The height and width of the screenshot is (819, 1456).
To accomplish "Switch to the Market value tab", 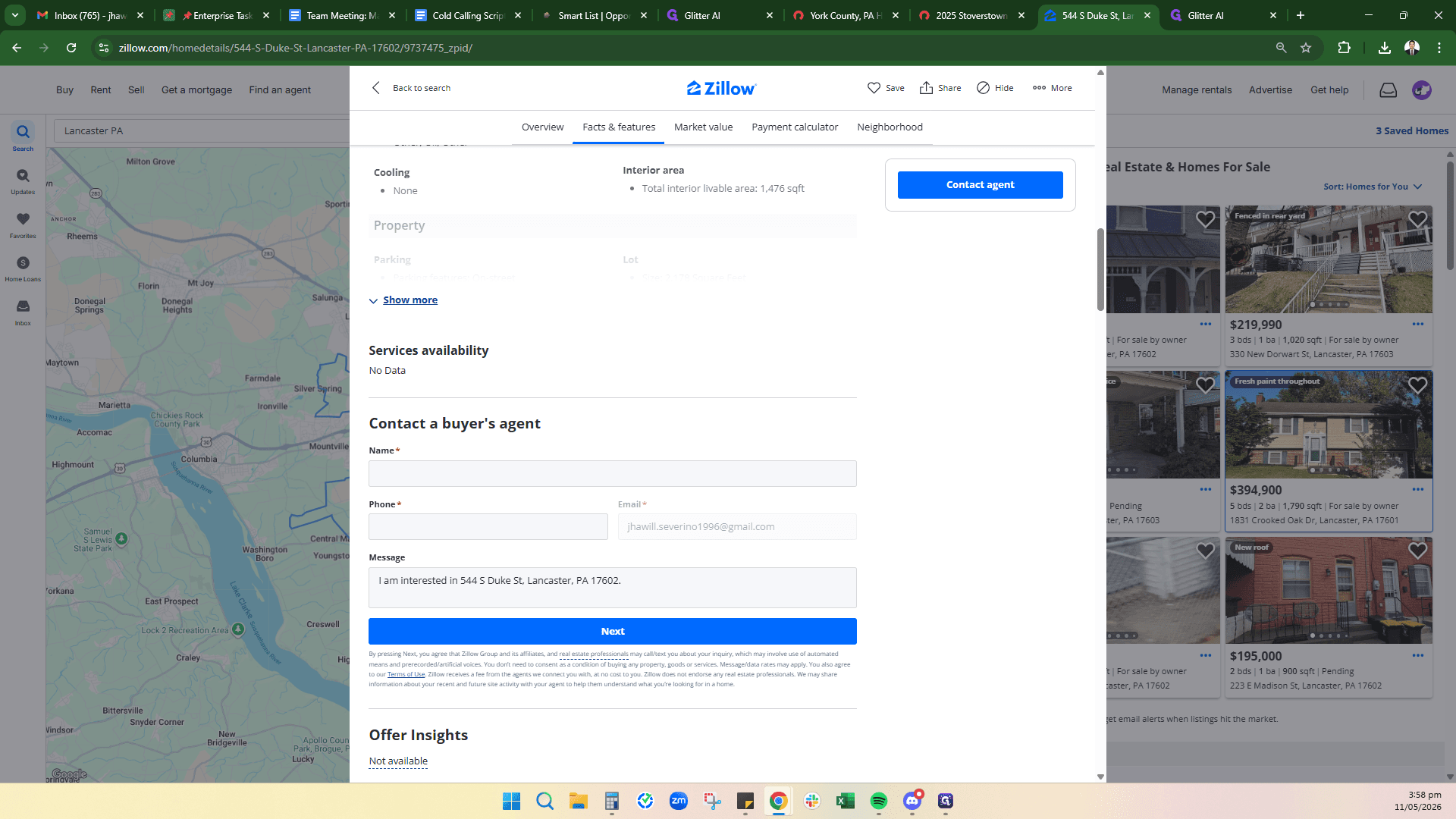I will coord(703,127).
